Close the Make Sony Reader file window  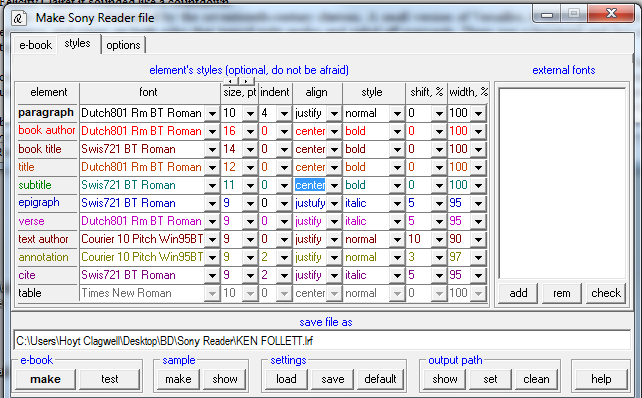coord(611,14)
